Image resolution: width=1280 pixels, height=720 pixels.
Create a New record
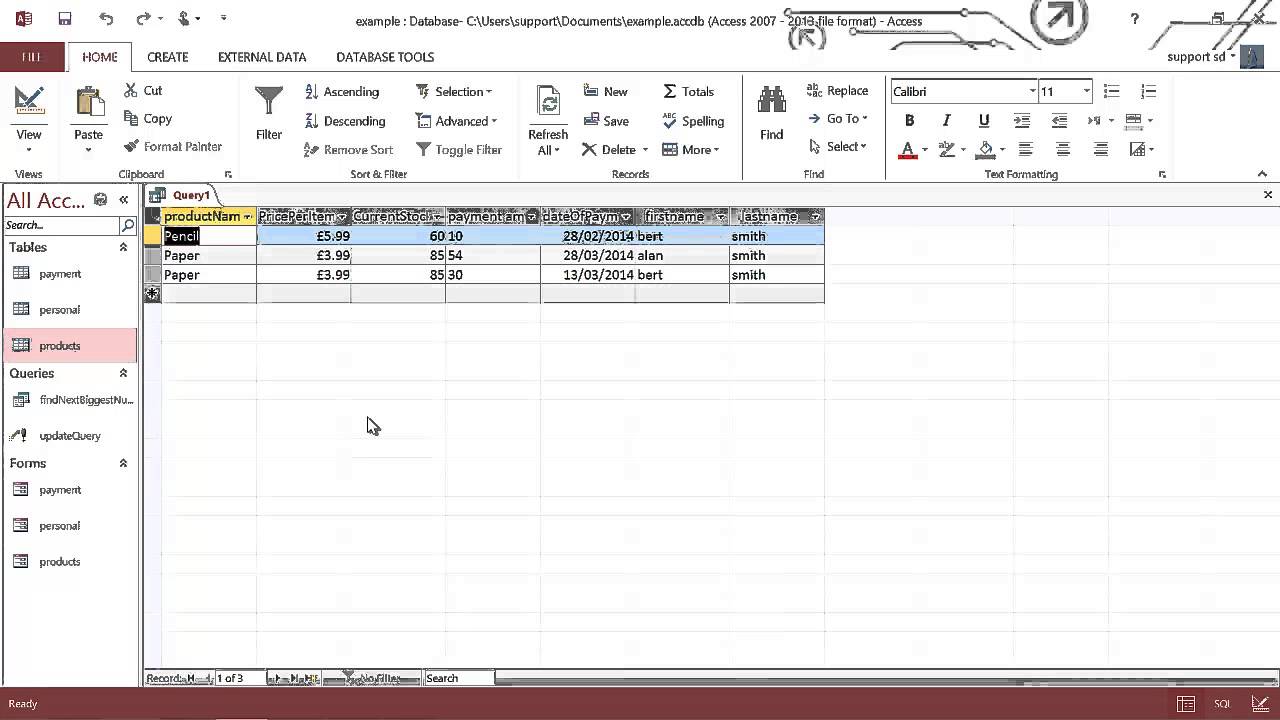click(x=605, y=91)
